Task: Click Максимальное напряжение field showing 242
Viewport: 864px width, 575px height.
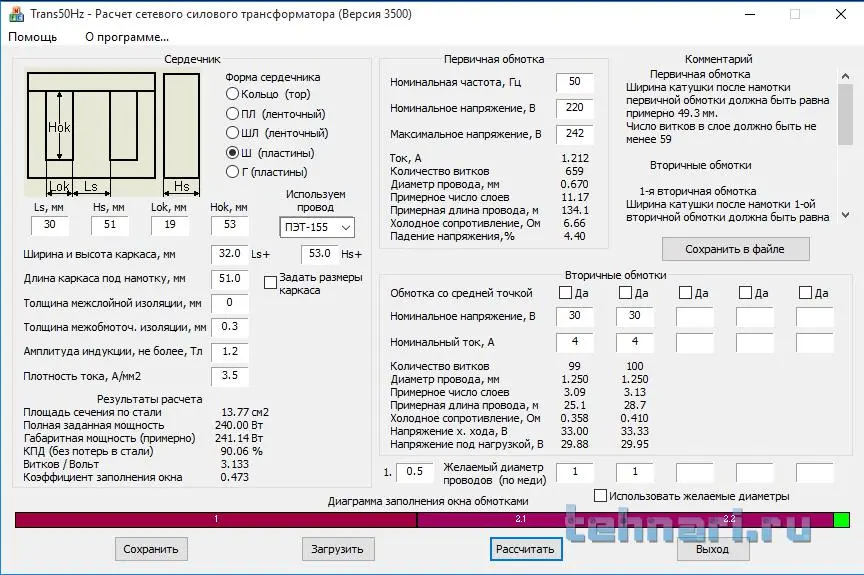Action: click(575, 134)
